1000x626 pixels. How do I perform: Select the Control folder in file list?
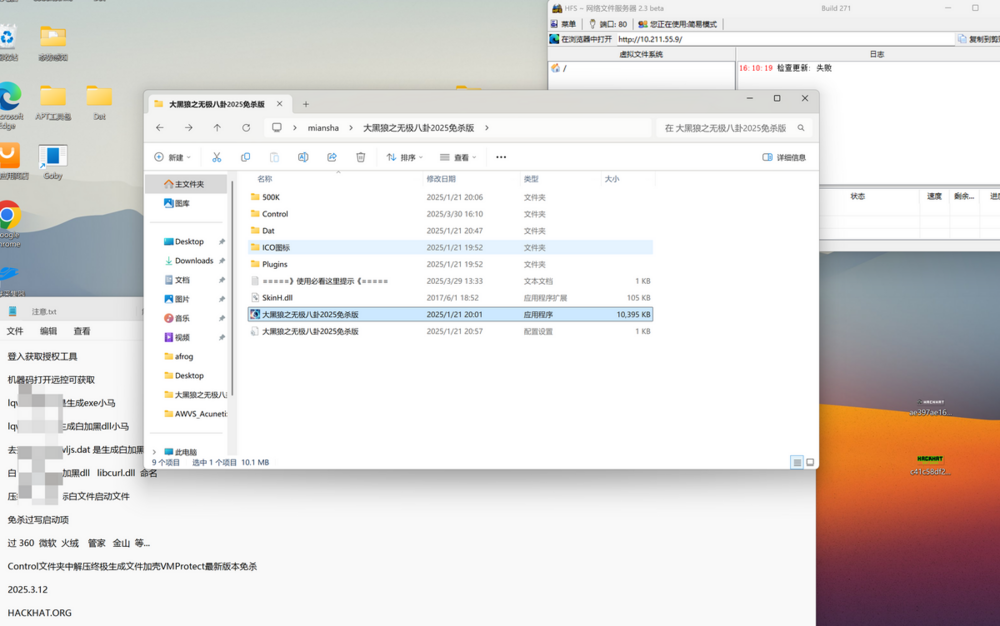(275, 214)
